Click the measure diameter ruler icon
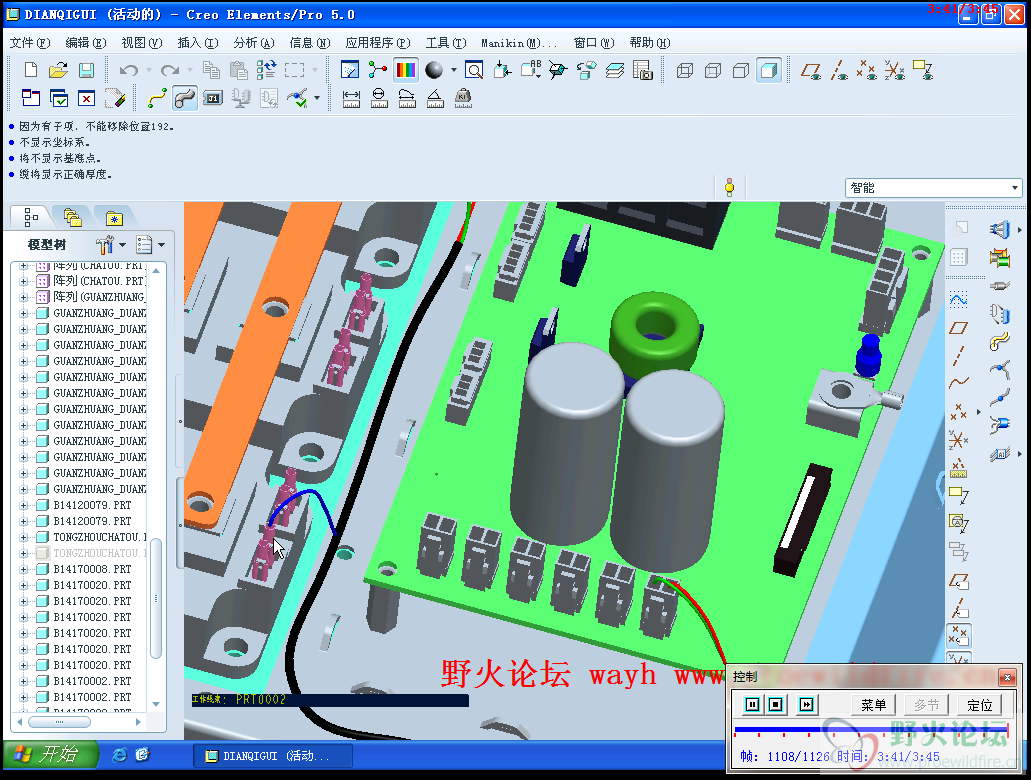This screenshot has height=780, width=1031. tap(379, 98)
